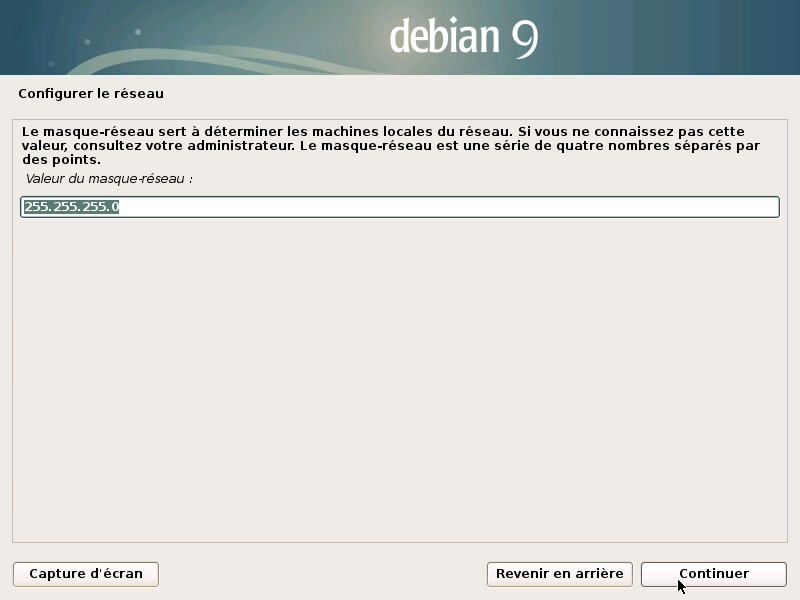Click the netmask description paragraph
Viewport: 800px width, 600px height.
(391, 145)
